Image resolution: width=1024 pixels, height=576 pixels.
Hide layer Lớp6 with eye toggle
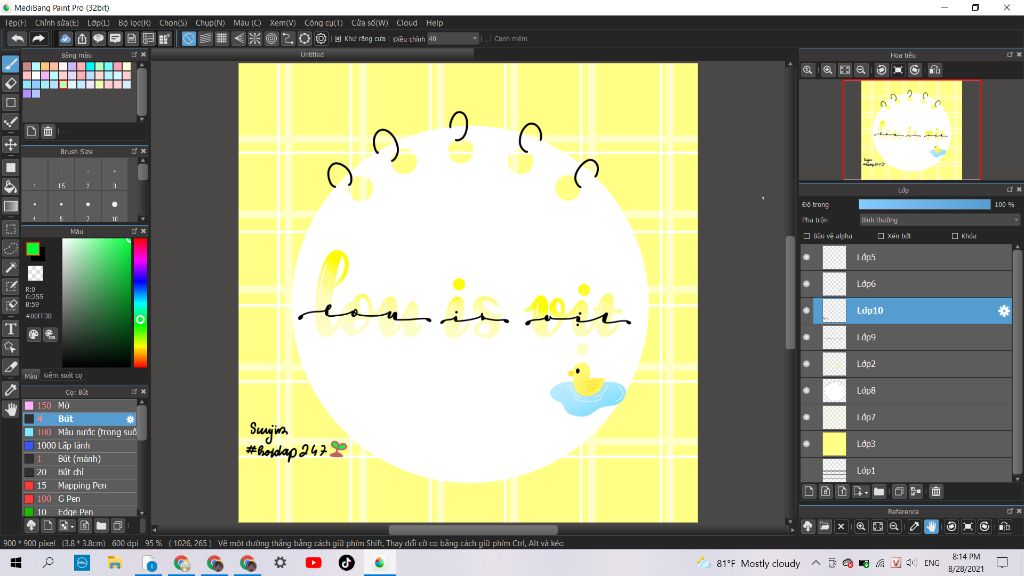(807, 284)
